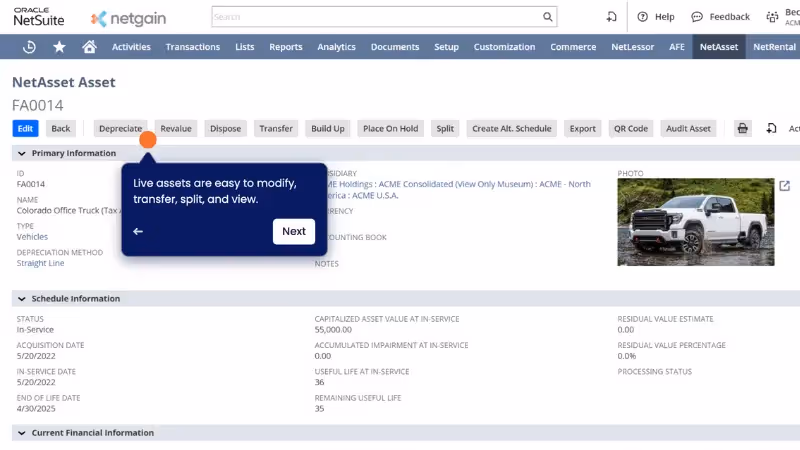Select the remaining useful life 35 value
This screenshot has width=800, height=450.
[319, 409]
